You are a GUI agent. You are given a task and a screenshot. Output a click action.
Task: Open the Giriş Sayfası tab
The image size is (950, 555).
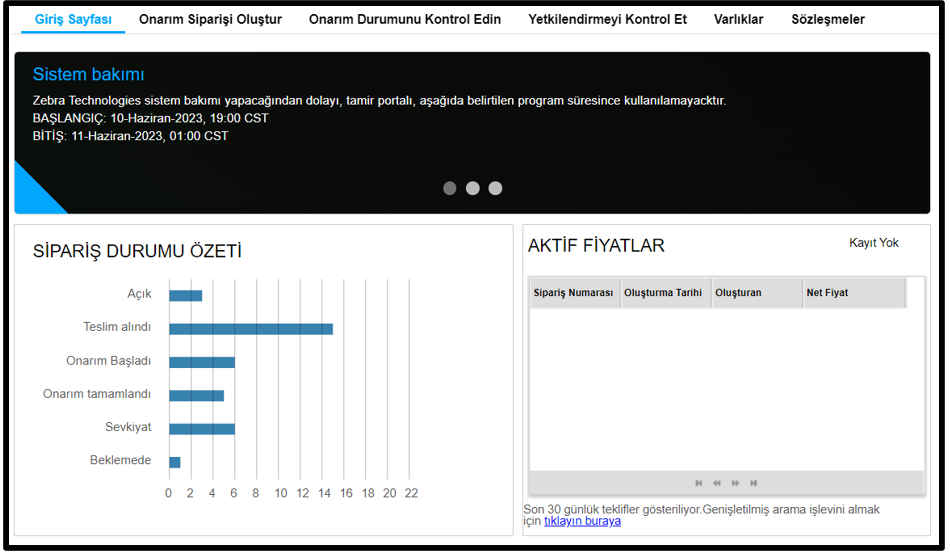[x=73, y=19]
